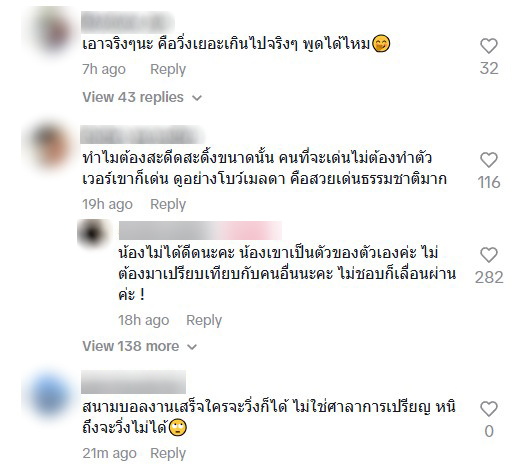Open username above the 19h ago comment
526x475 pixels.
tap(142, 135)
